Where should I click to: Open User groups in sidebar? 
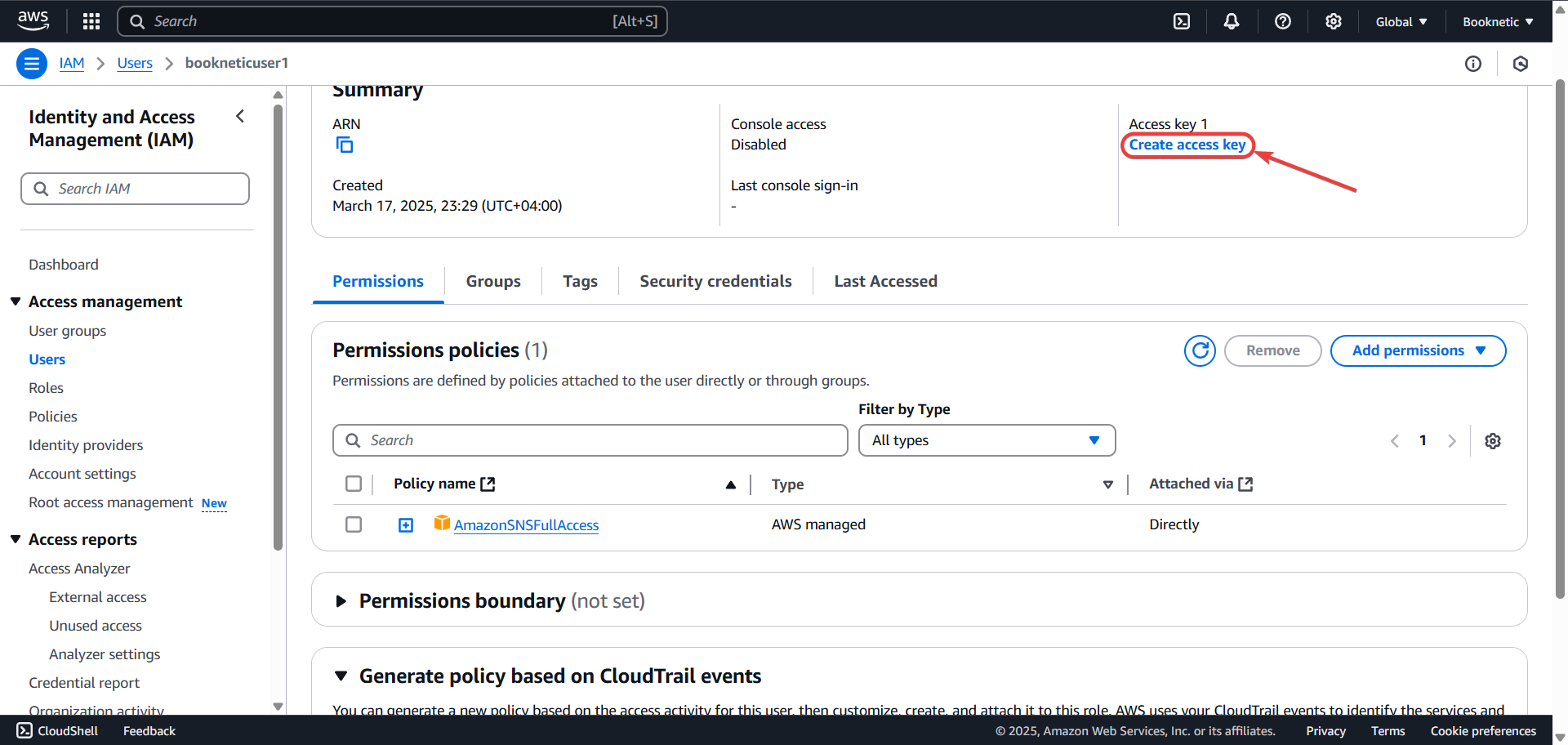(68, 331)
